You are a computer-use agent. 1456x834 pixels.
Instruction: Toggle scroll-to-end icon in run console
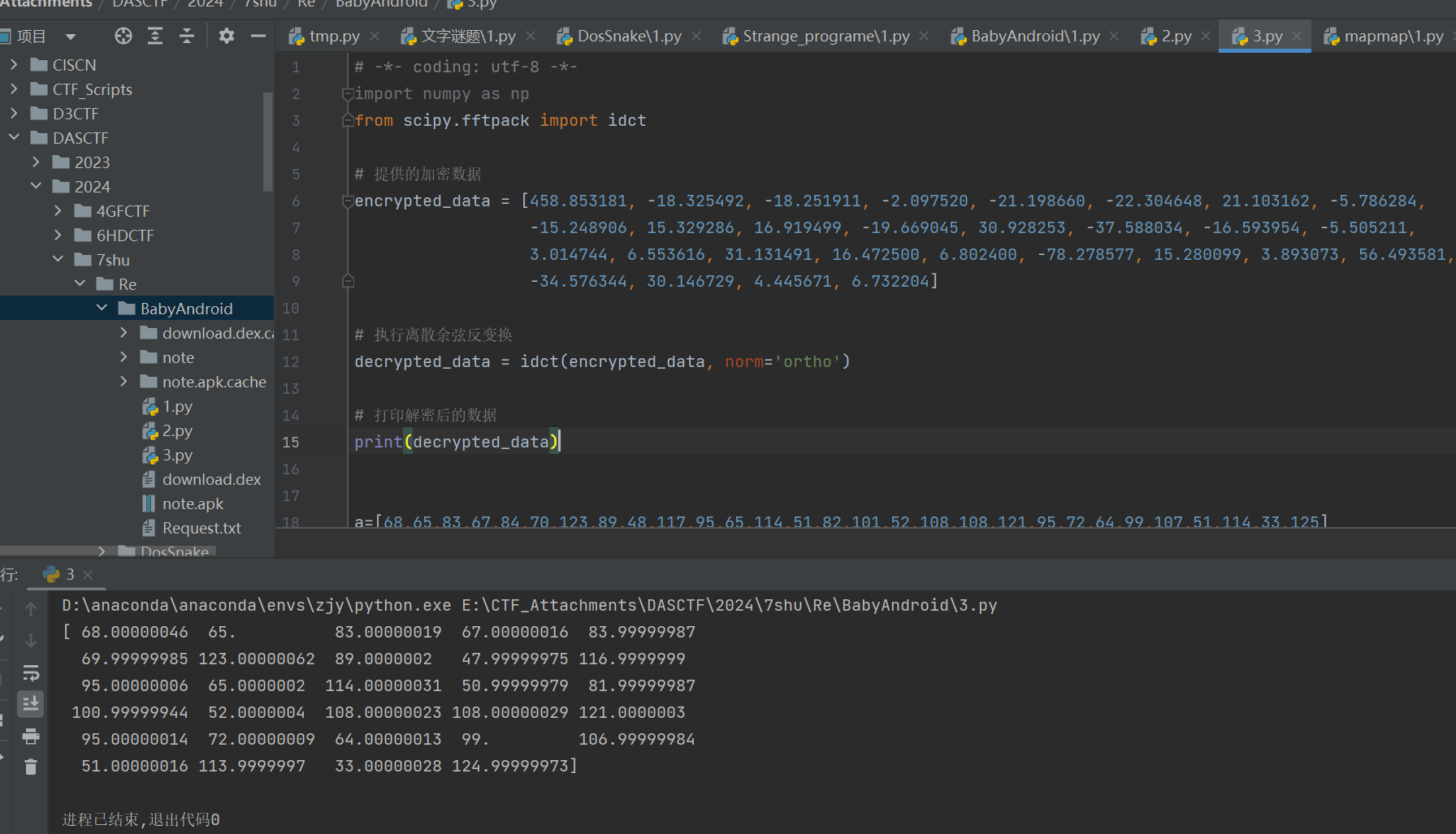(x=31, y=704)
